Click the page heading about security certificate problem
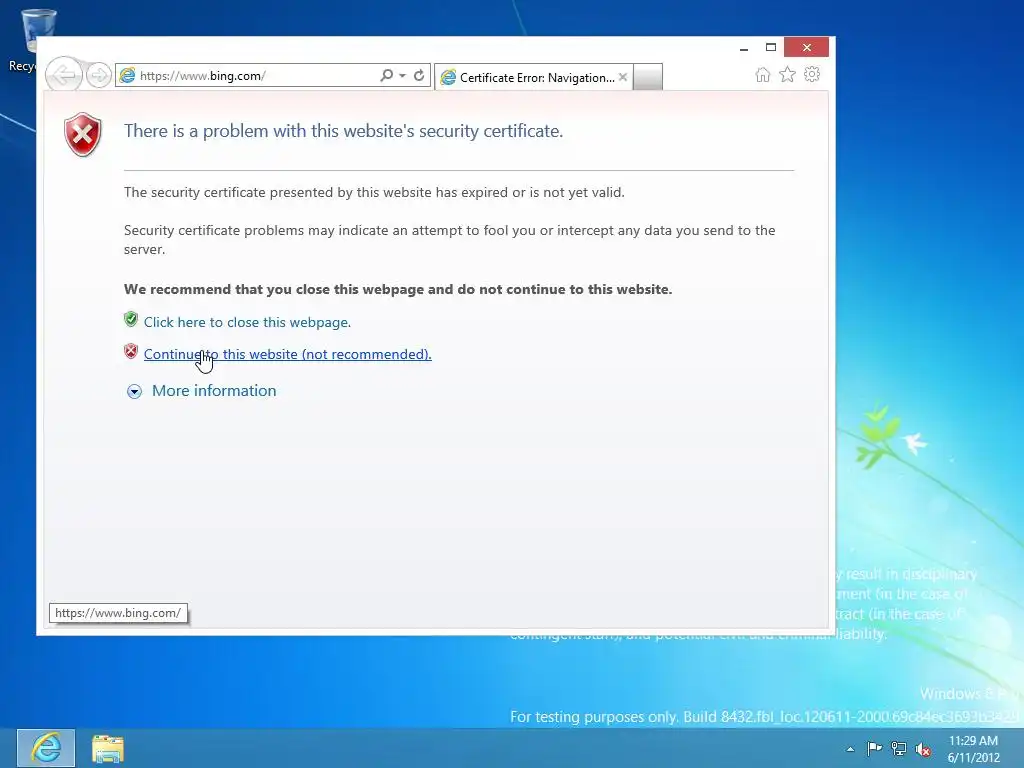The width and height of the screenshot is (1024, 768). 344,131
